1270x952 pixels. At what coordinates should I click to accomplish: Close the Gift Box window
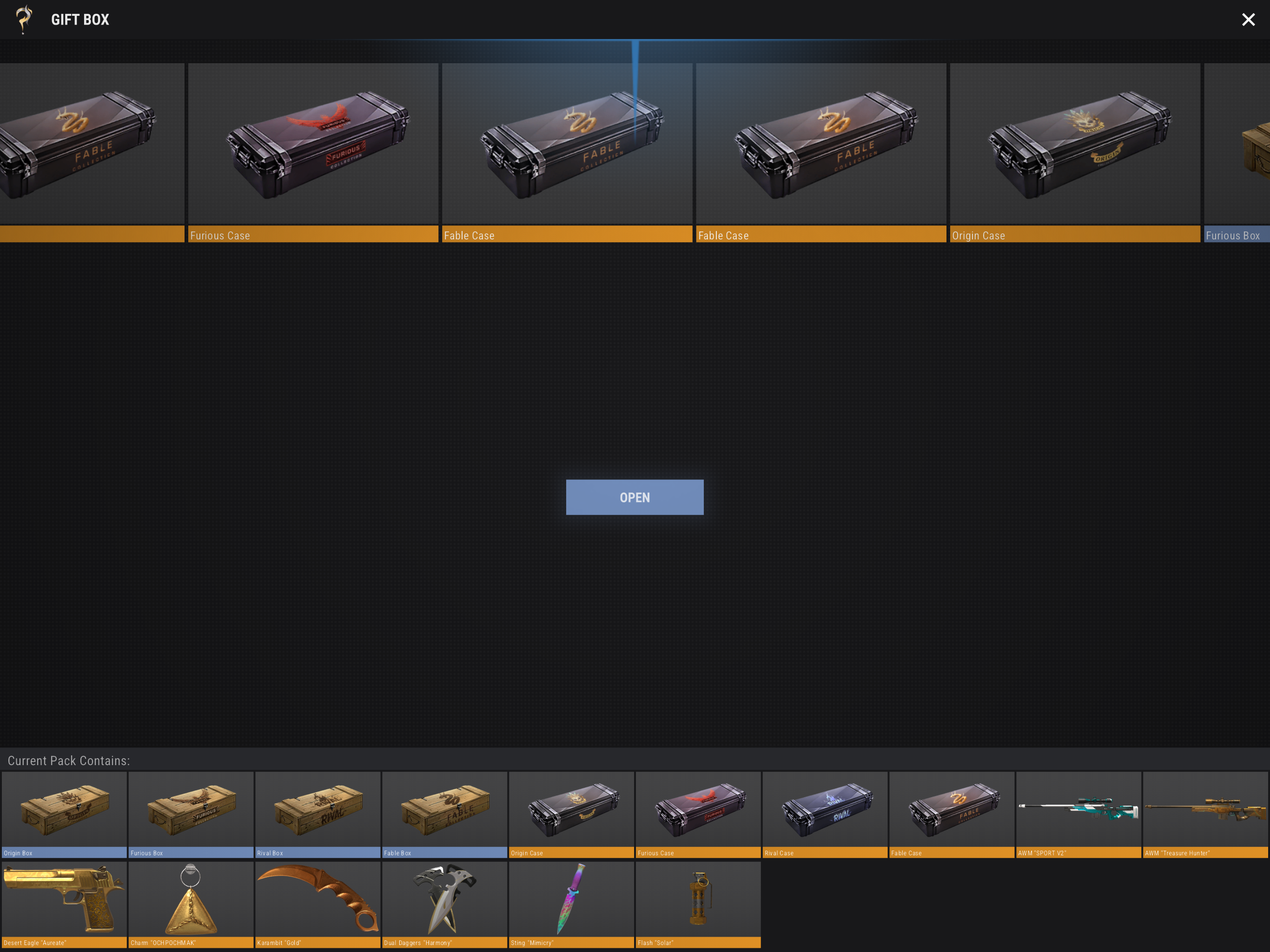pyautogui.click(x=1248, y=20)
